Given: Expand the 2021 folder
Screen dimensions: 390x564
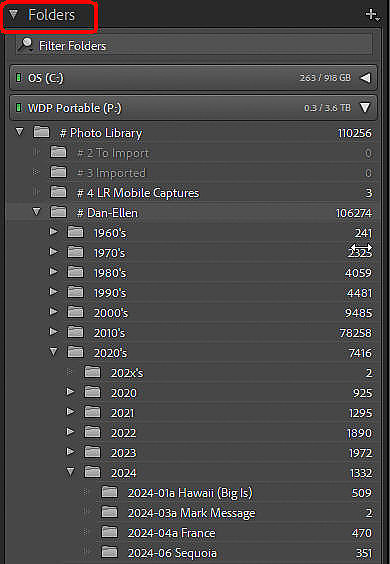Looking at the screenshot, I should [x=71, y=411].
